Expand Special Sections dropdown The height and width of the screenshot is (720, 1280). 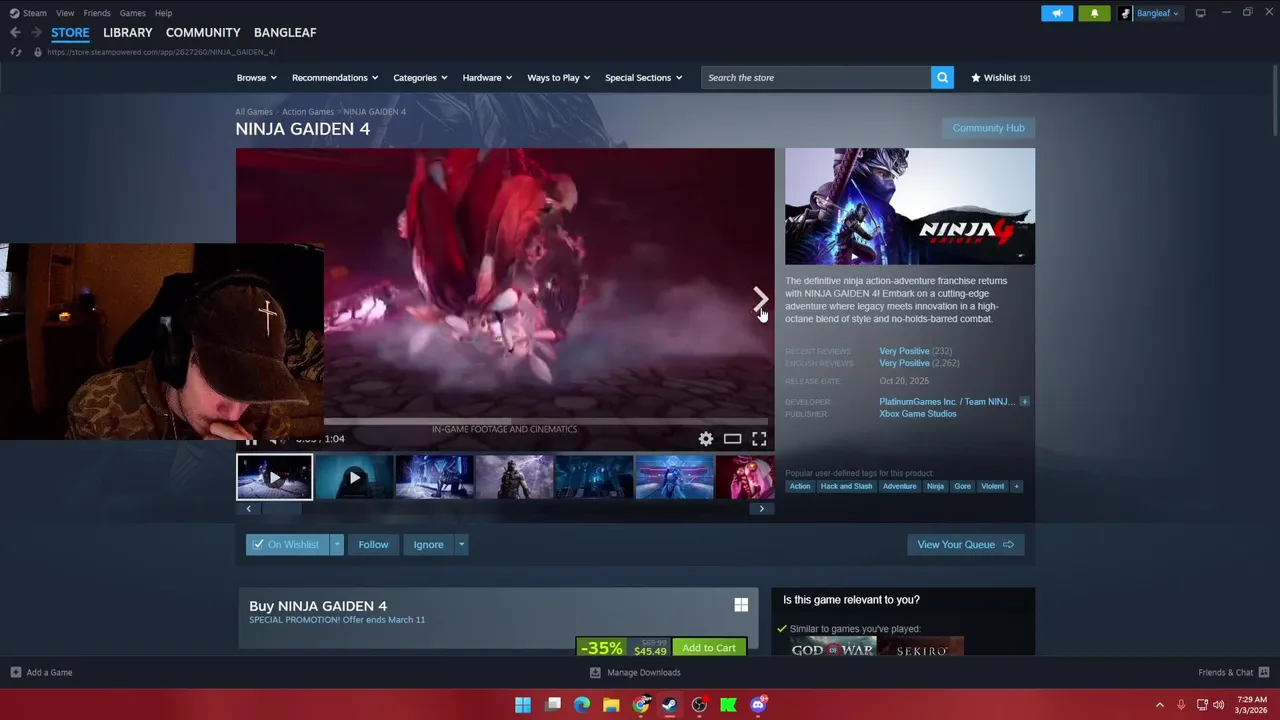coord(643,78)
